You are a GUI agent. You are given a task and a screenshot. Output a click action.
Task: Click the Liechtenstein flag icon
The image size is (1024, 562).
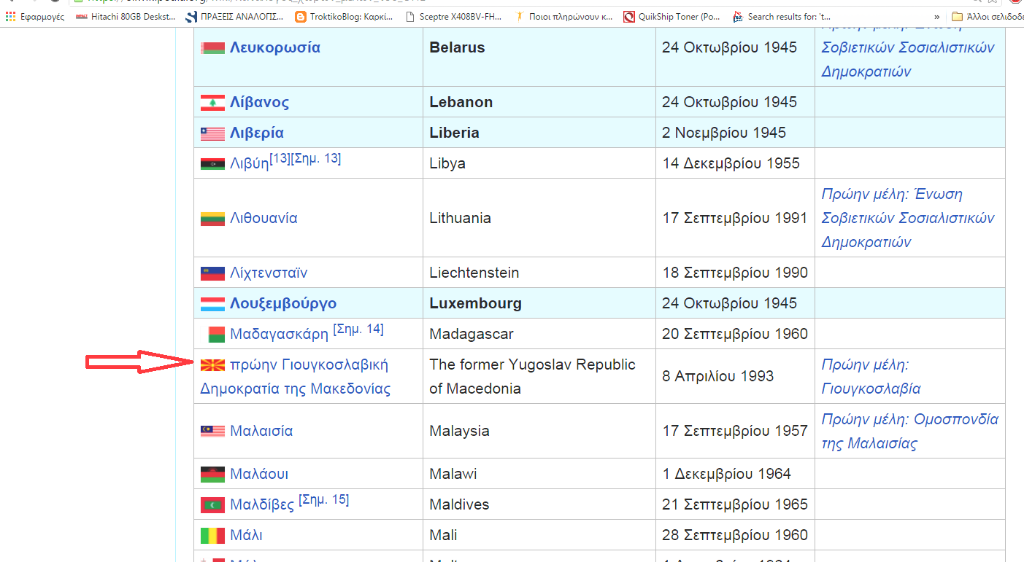212,273
